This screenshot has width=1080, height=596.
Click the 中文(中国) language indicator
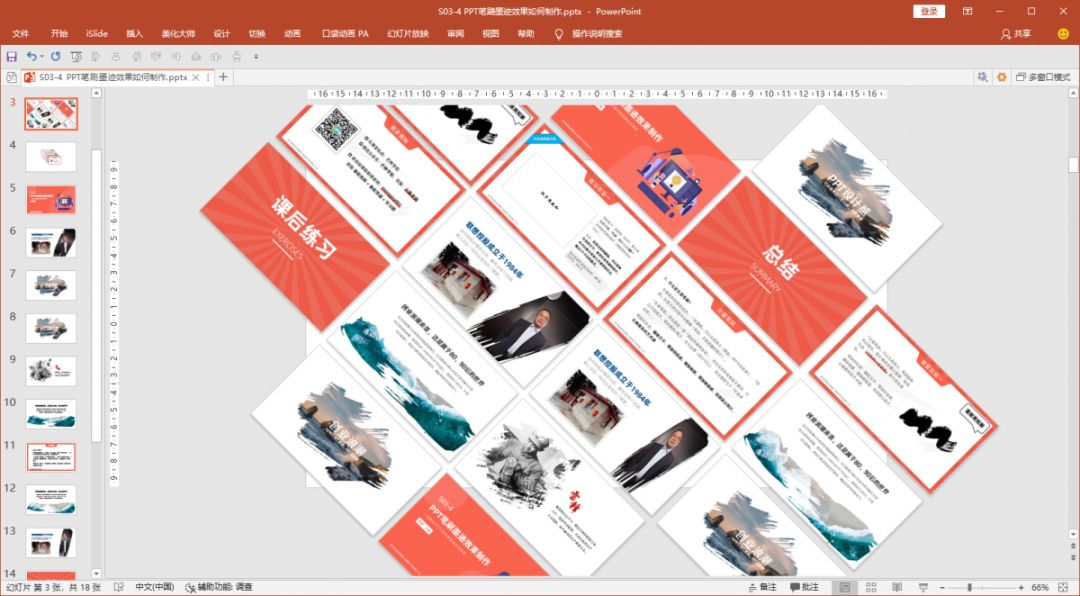(155, 587)
